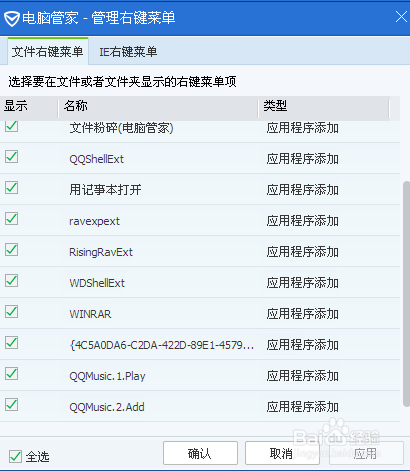The image size is (410, 471).
Task: Uncheck the QQShellExt display checkbox
Action: tap(12, 157)
